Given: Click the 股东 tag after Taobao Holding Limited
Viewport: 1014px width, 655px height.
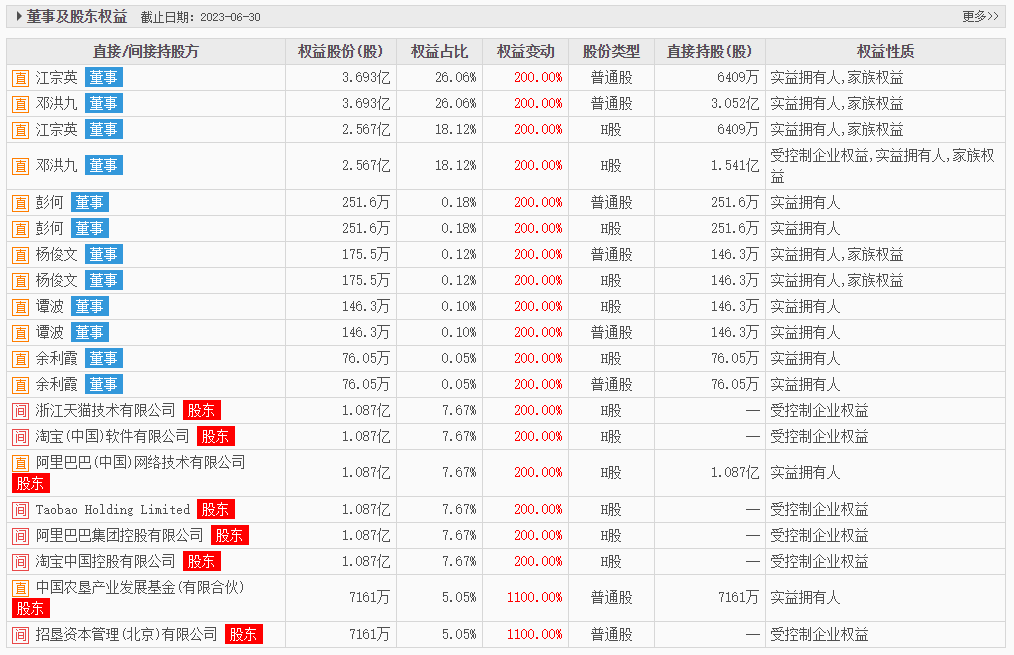Looking at the screenshot, I should click(216, 509).
